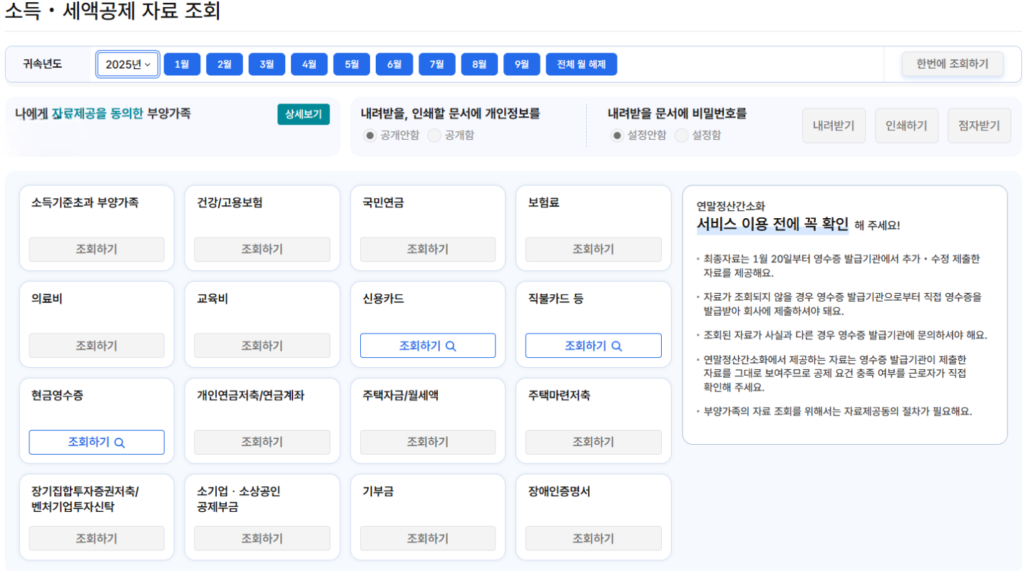Click the 연말정산간소화 label

pos(730,206)
